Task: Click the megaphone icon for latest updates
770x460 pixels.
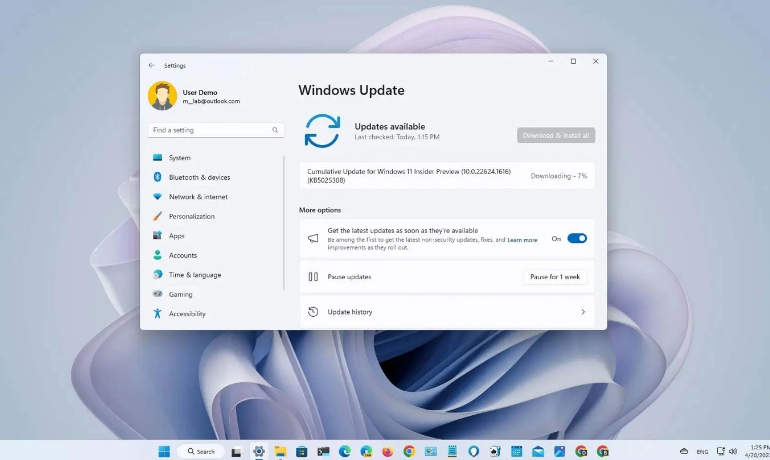Action: (x=313, y=239)
